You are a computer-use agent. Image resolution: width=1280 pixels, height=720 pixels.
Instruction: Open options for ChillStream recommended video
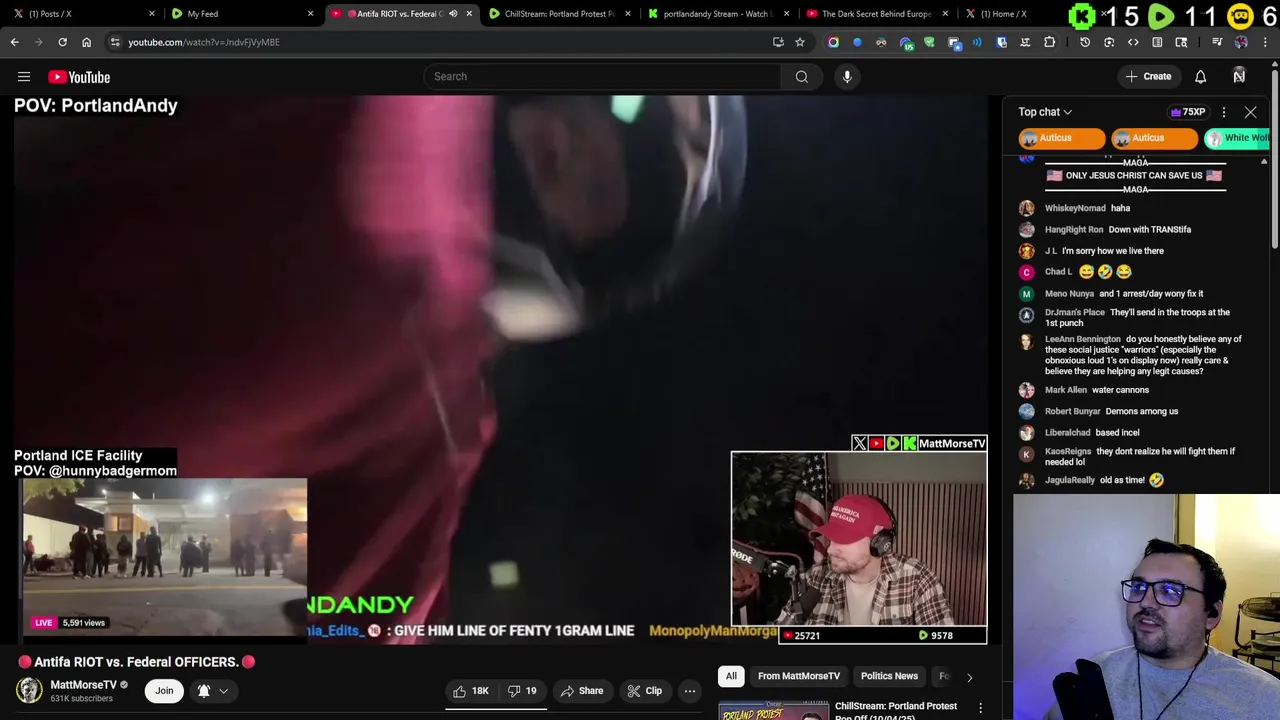point(980,709)
